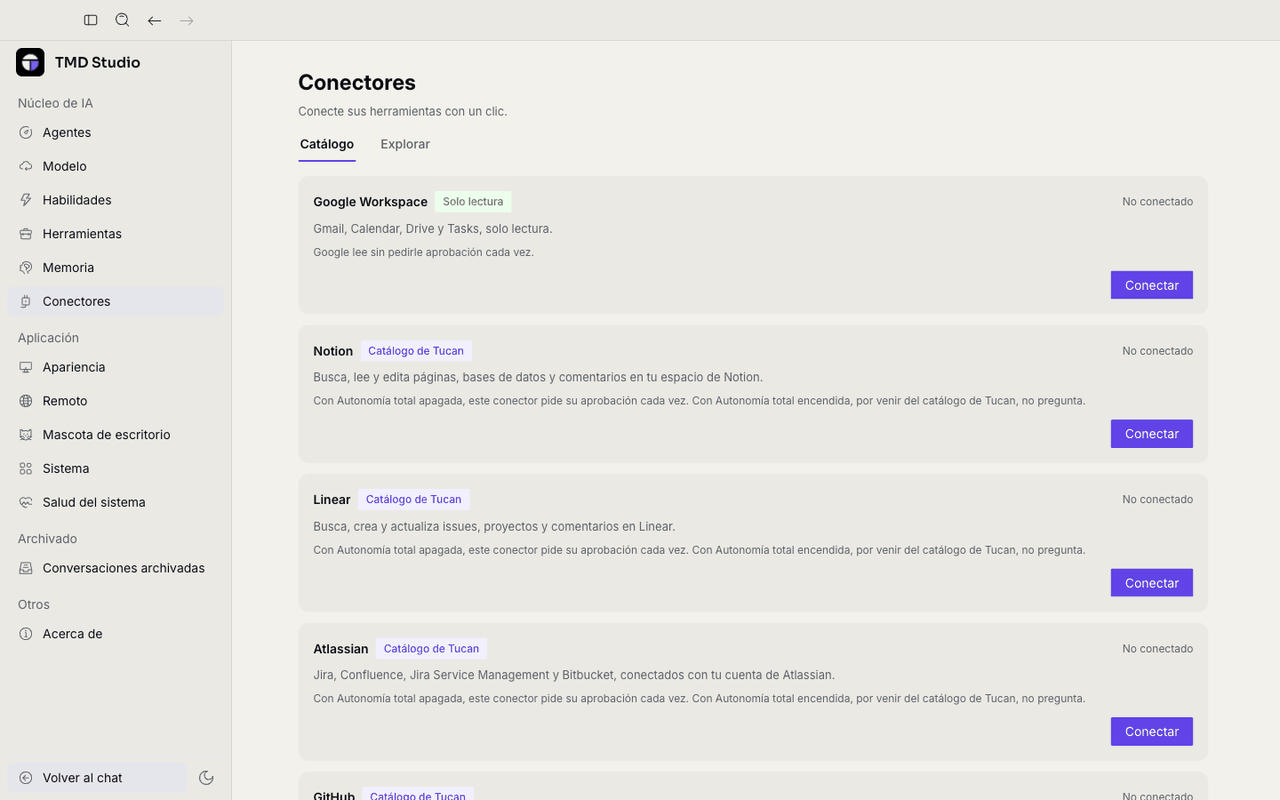Switch to the Explorar tab

click(x=405, y=144)
